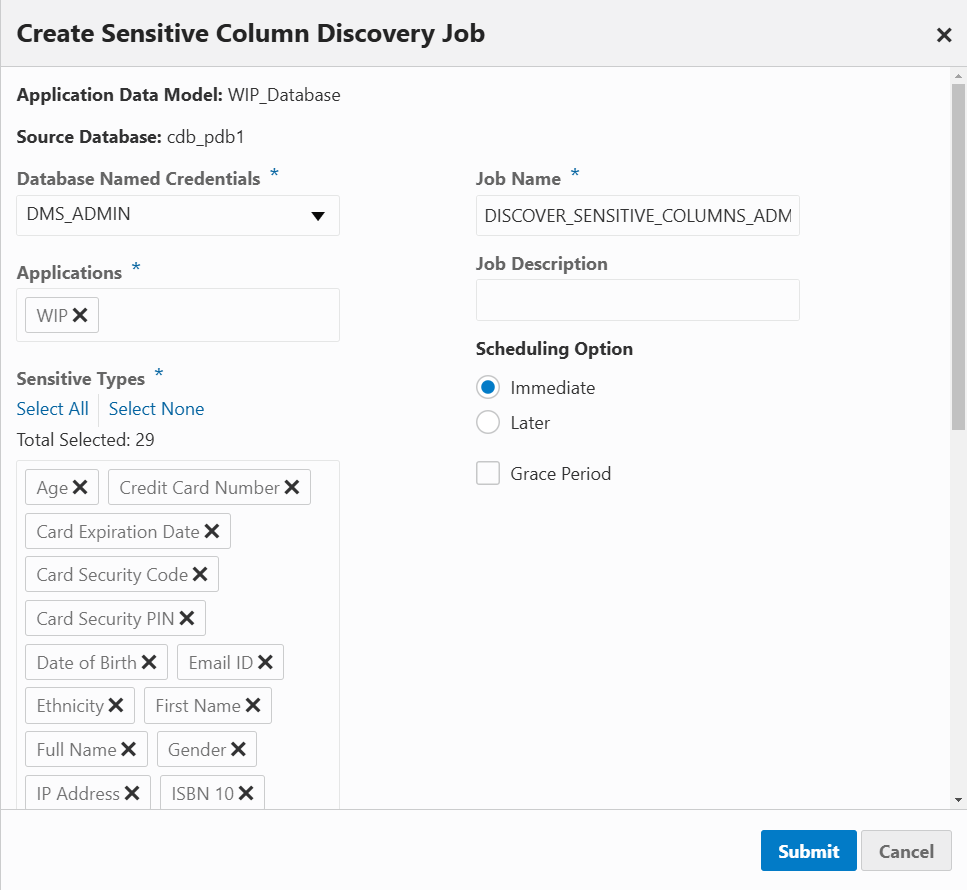The image size is (967, 890).
Task: Cancel the job creation
Action: [906, 851]
